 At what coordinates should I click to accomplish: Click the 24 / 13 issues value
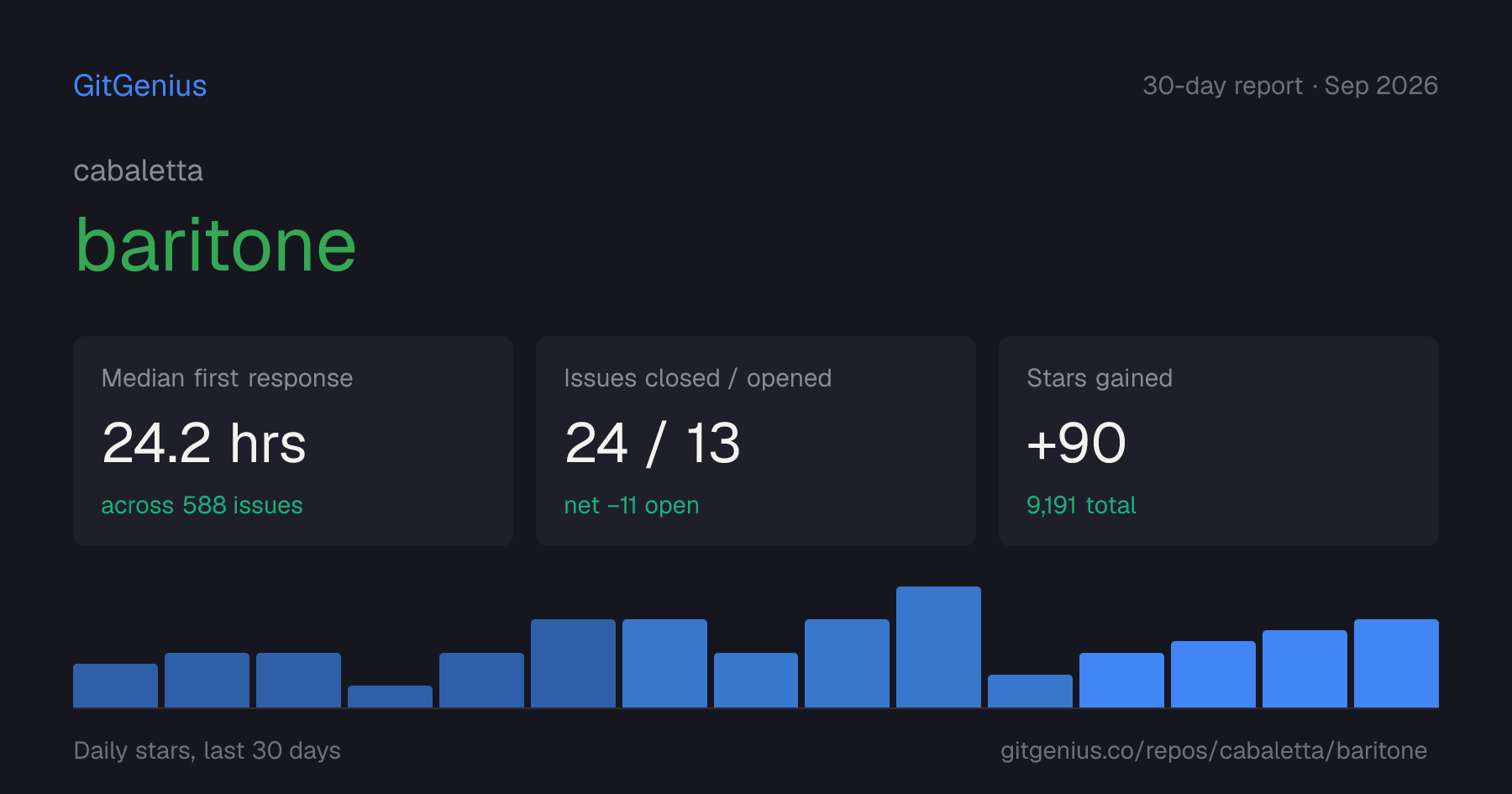pos(653,443)
